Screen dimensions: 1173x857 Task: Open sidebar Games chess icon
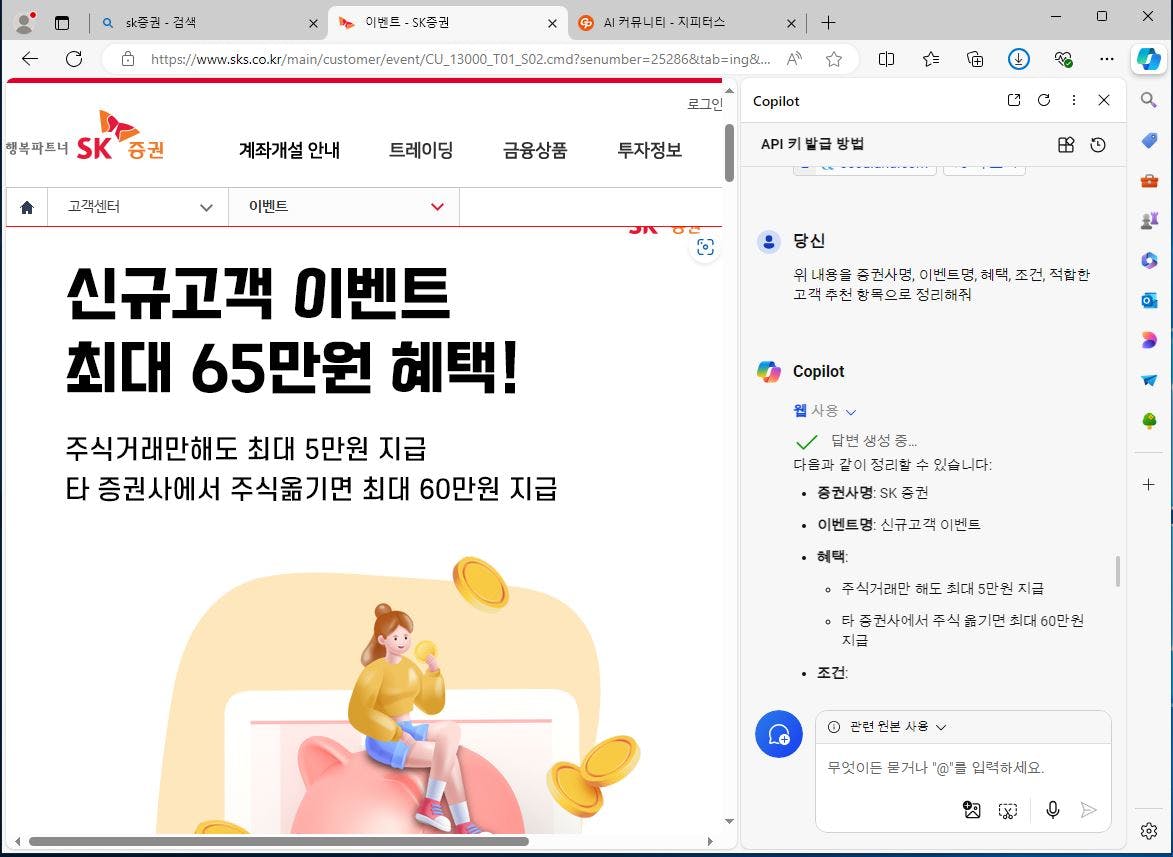point(1149,220)
